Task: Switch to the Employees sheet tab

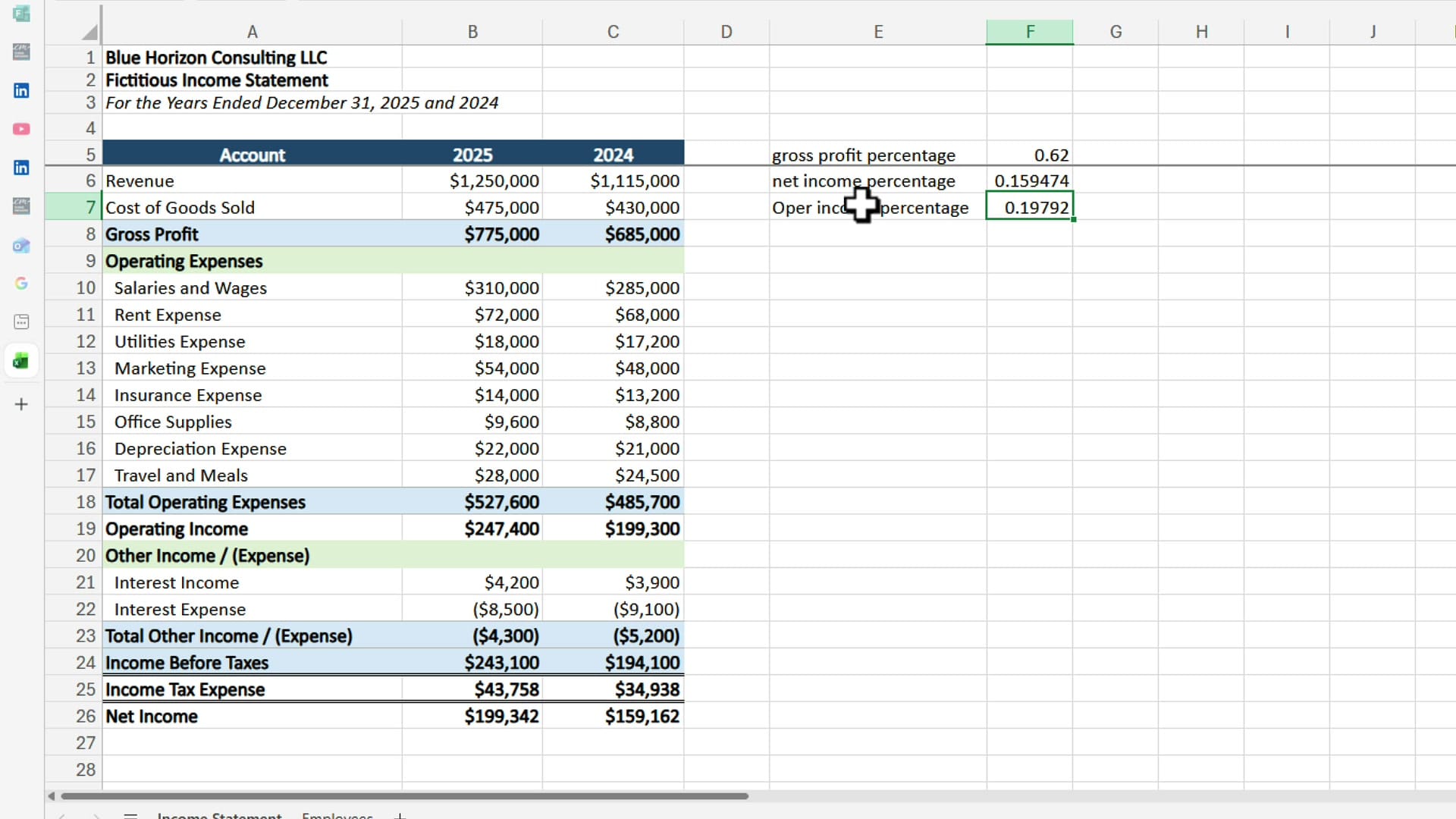Action: pyautogui.click(x=337, y=816)
